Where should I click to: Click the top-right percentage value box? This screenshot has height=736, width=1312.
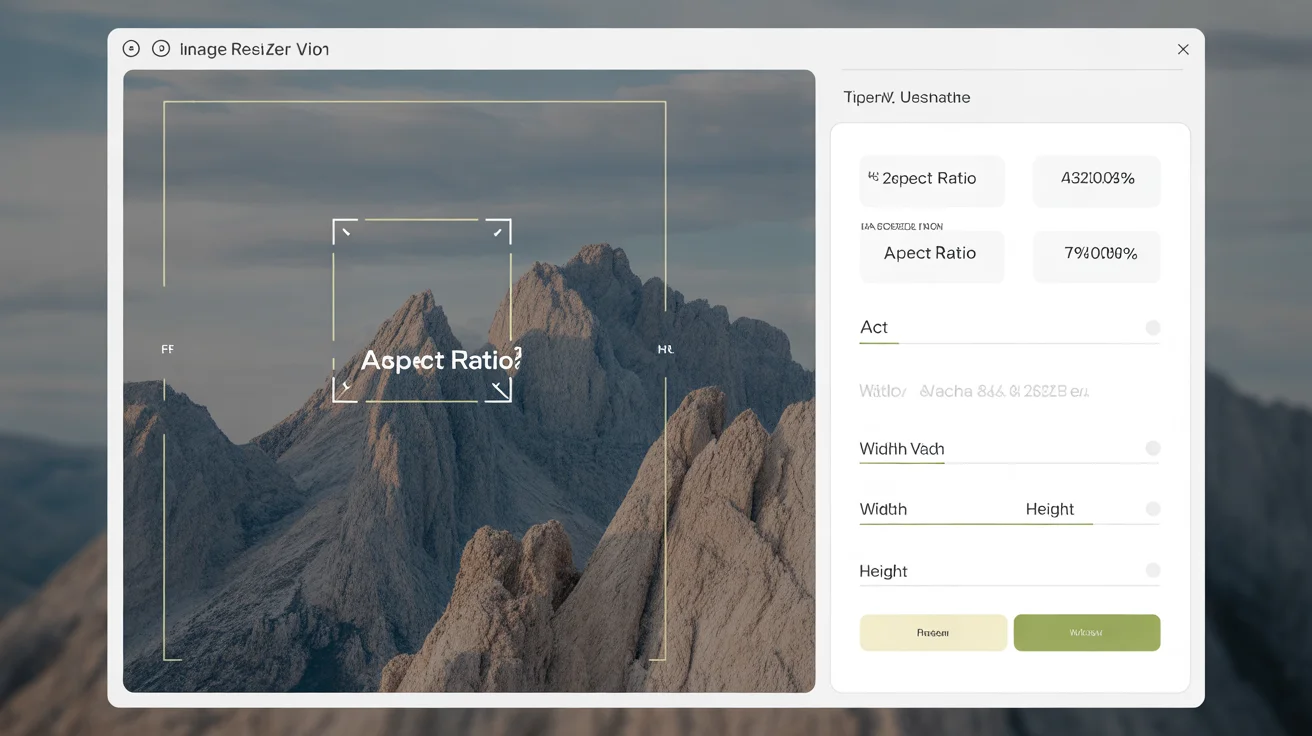pos(1096,180)
